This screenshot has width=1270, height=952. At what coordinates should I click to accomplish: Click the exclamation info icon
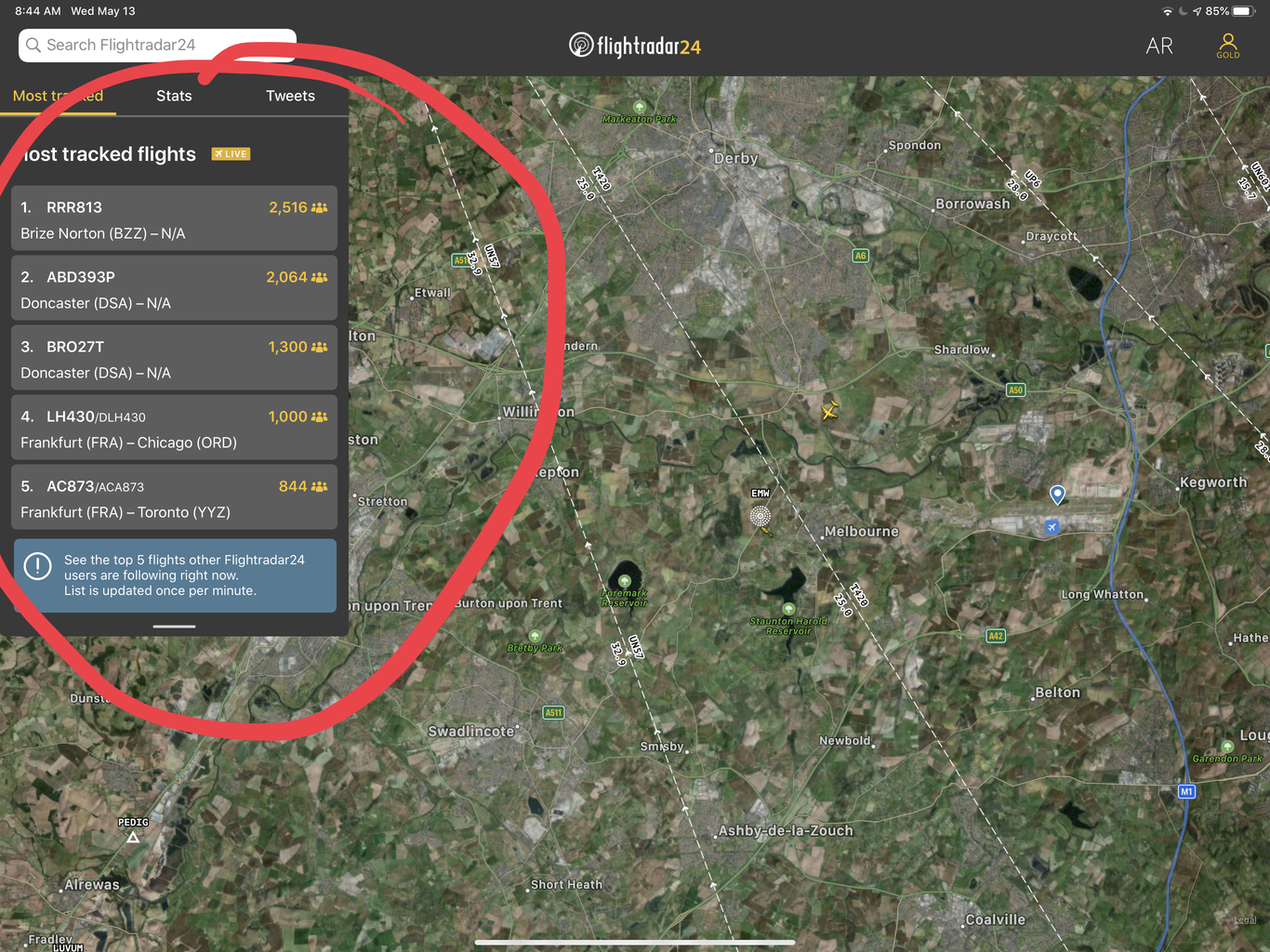(x=37, y=565)
